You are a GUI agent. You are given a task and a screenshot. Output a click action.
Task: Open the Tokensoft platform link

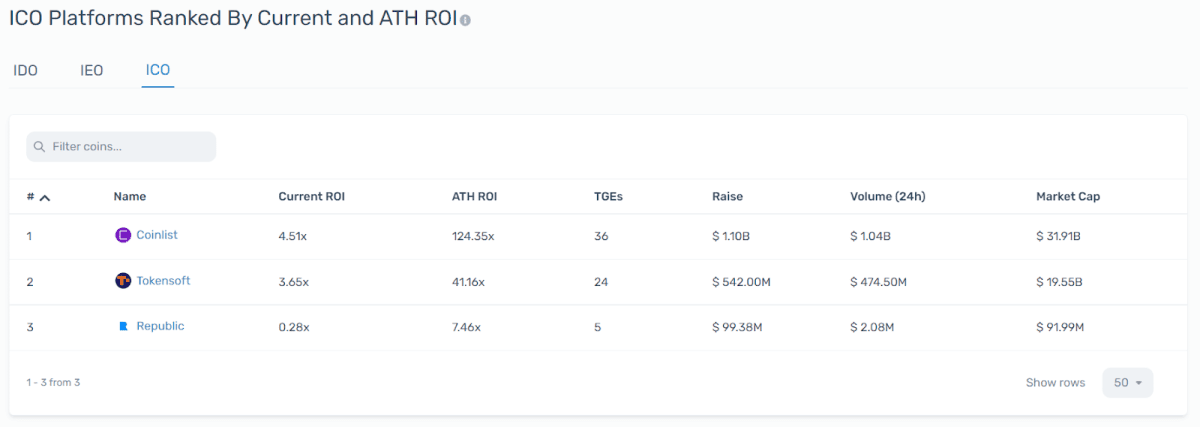tap(163, 281)
